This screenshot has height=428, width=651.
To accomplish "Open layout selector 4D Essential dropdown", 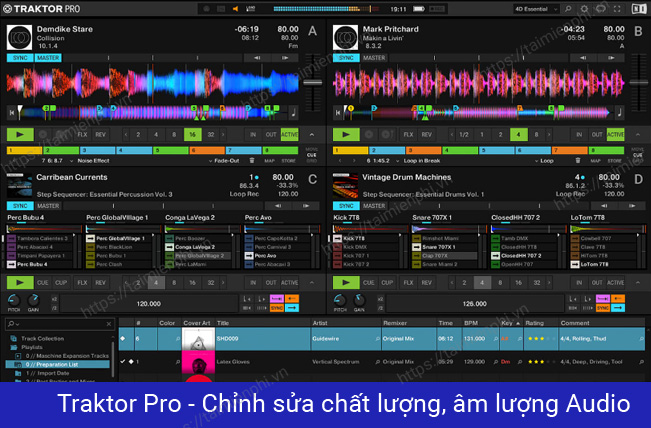I will click(x=536, y=9).
